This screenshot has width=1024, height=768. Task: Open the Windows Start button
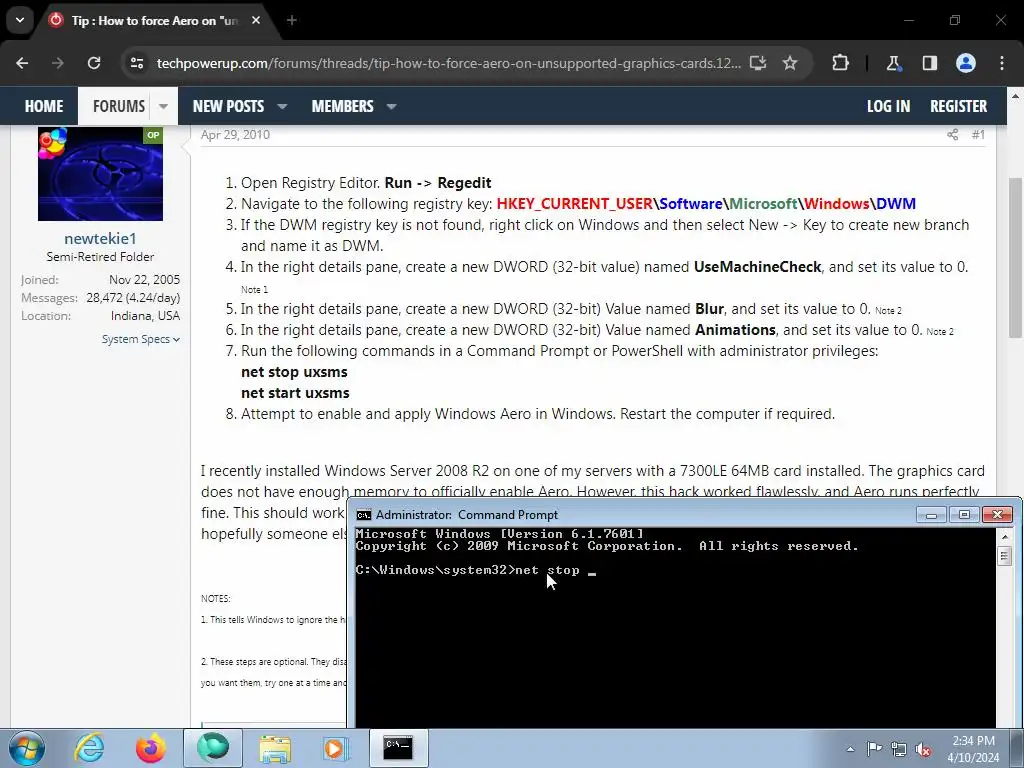click(26, 748)
